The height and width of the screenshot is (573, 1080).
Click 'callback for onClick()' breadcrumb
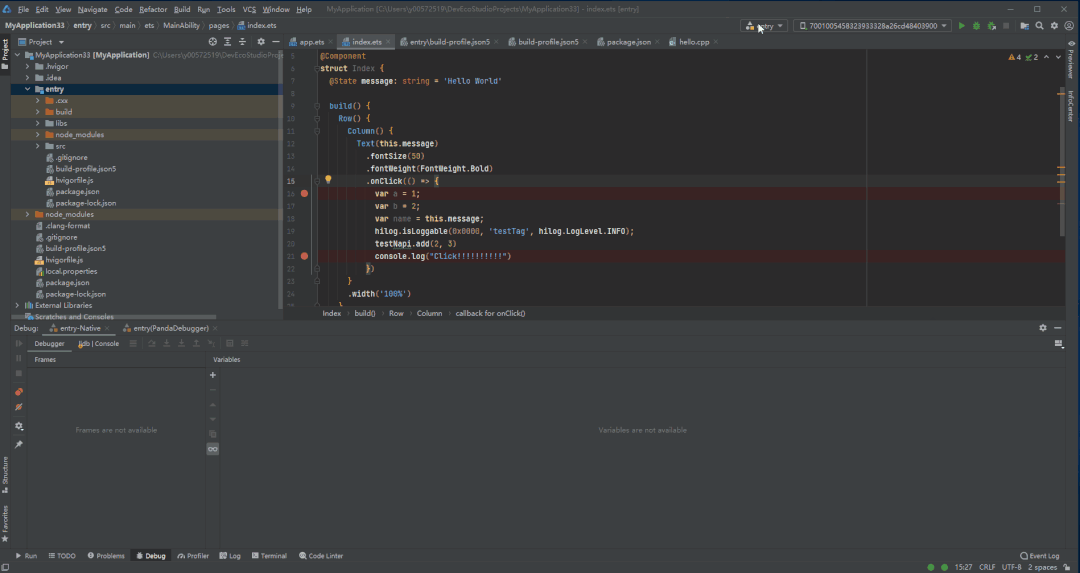tap(490, 313)
